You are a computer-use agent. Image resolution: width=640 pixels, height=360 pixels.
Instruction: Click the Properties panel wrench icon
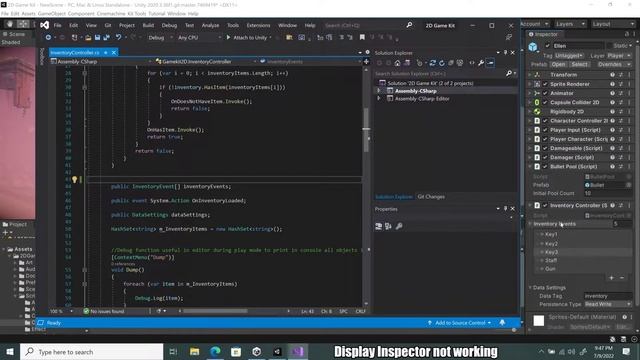pos(399,226)
